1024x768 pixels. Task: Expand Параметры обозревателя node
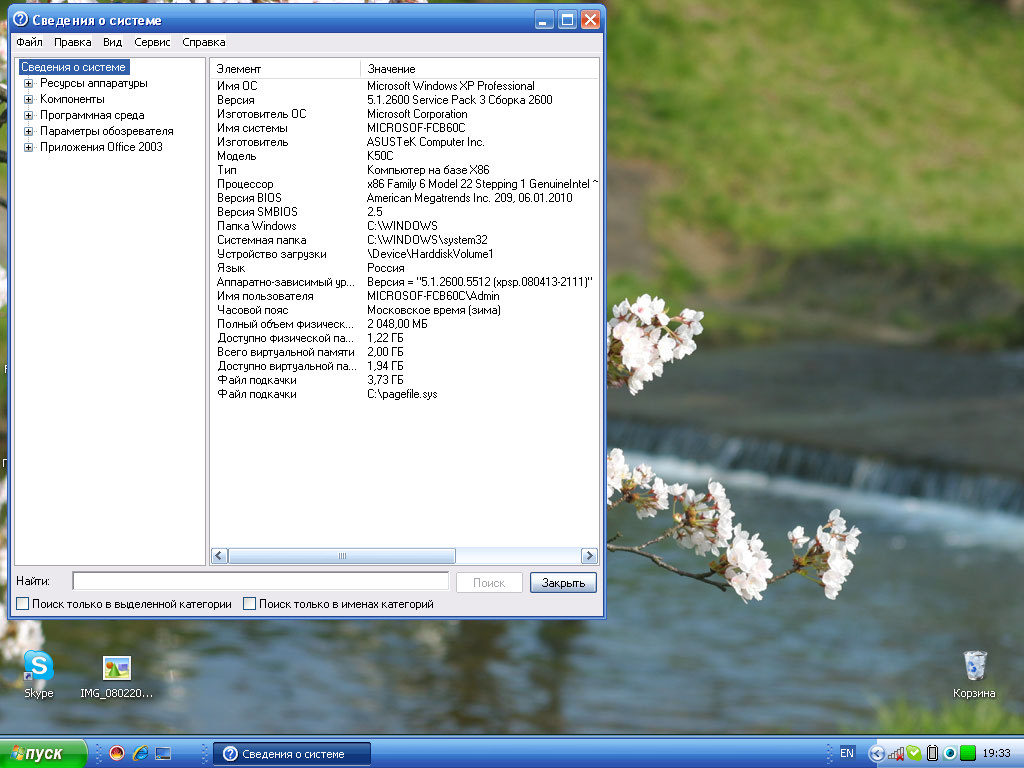pyautogui.click(x=28, y=131)
